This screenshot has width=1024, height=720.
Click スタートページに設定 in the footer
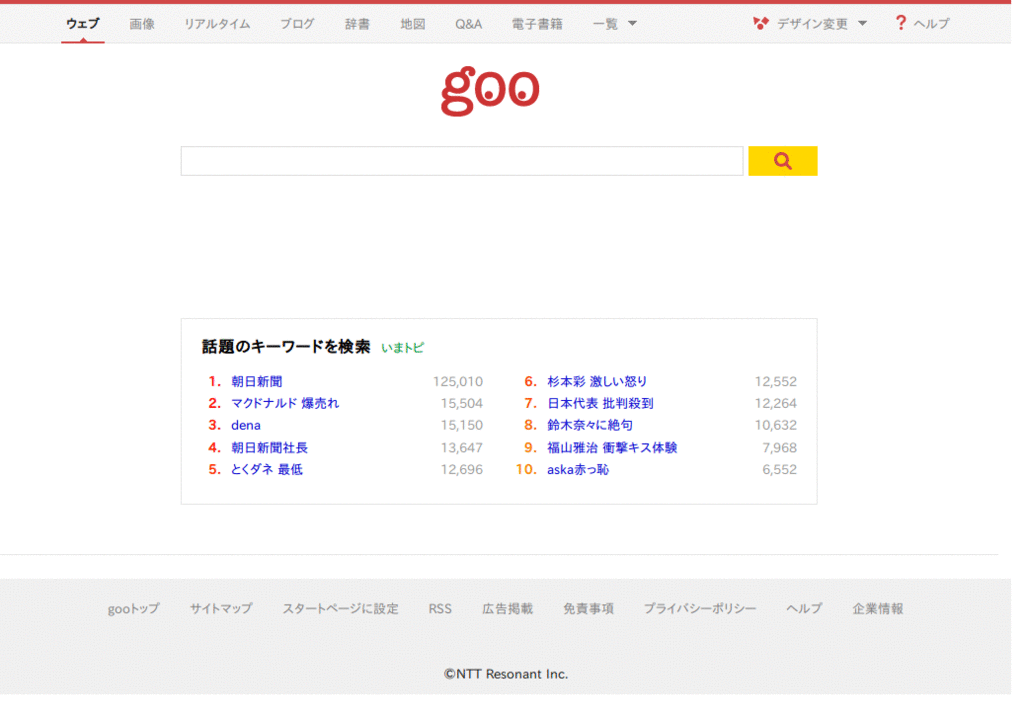point(340,609)
